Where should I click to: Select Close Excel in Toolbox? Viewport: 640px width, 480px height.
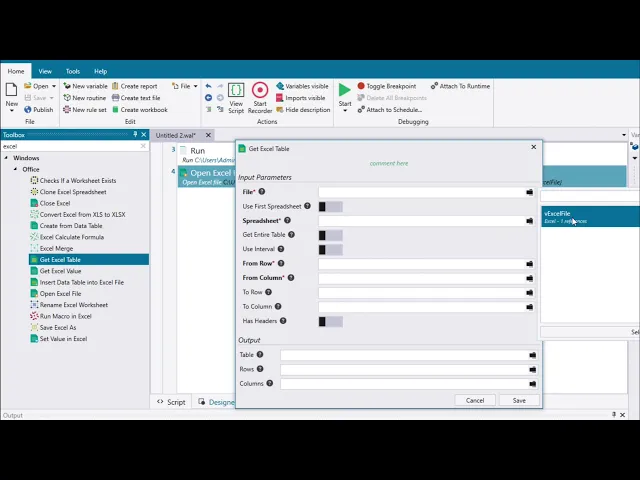click(x=51, y=203)
